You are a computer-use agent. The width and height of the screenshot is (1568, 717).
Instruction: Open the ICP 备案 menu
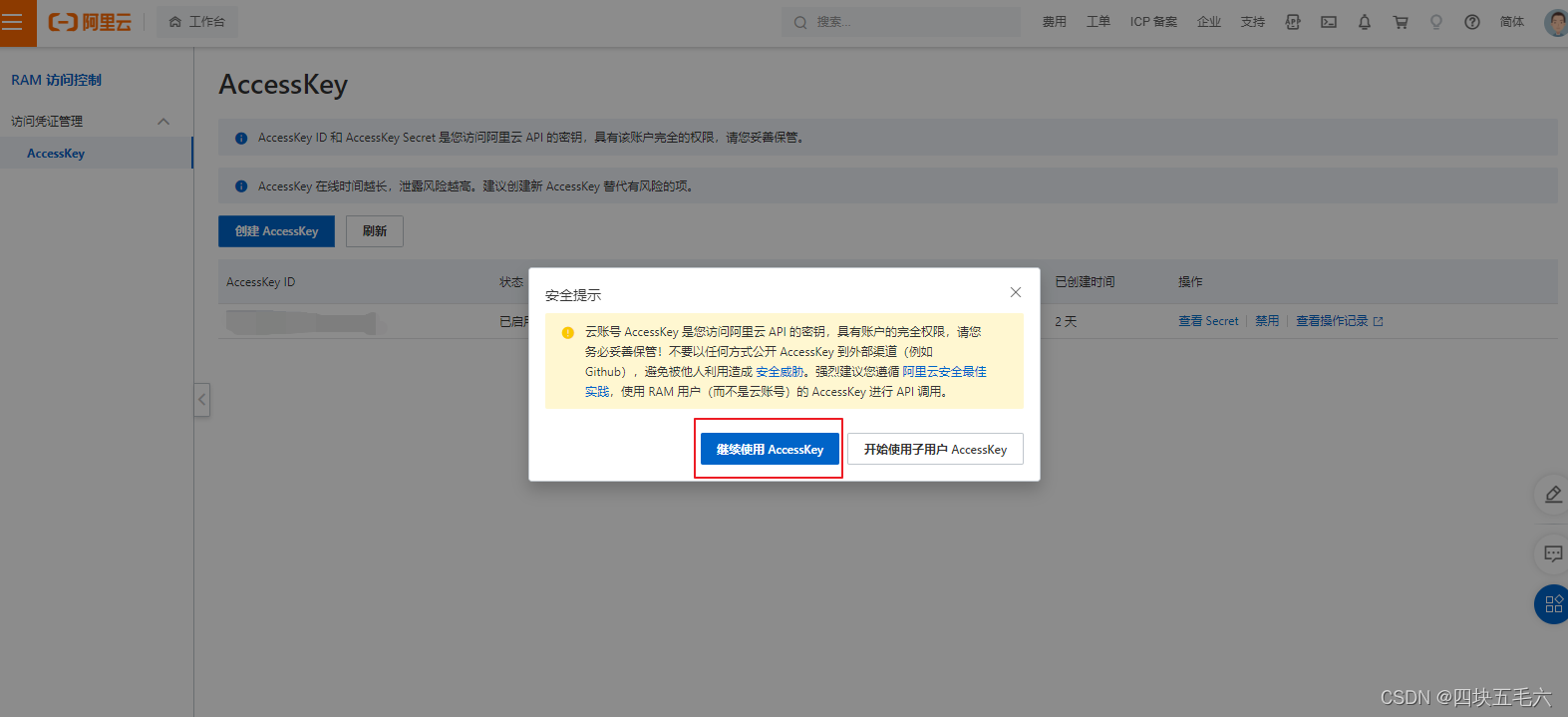[x=1153, y=22]
